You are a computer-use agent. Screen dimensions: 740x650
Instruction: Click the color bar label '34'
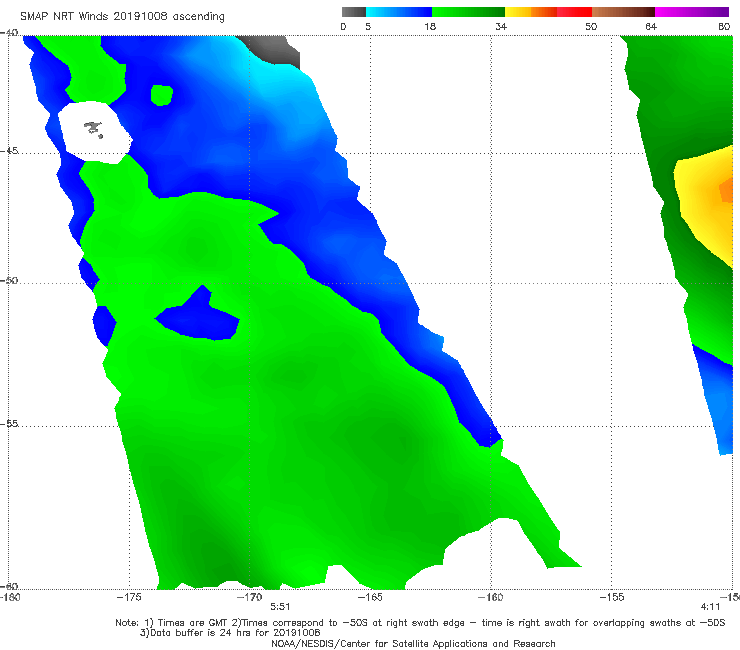pyautogui.click(x=501, y=26)
